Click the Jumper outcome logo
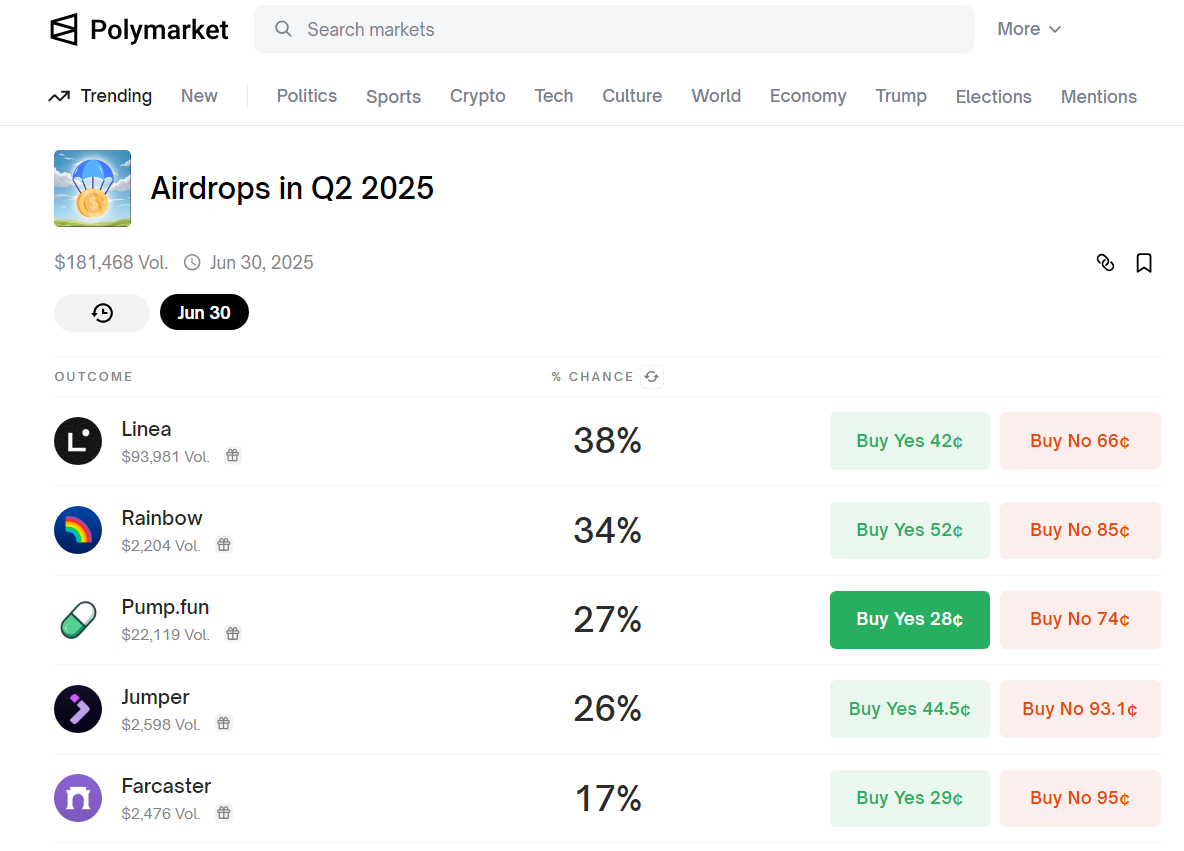The width and height of the screenshot is (1184, 851). point(78,709)
